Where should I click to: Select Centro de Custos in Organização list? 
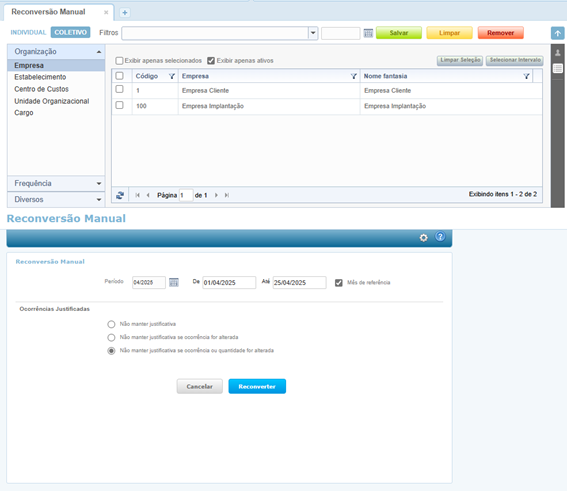pyautogui.click(x=42, y=89)
